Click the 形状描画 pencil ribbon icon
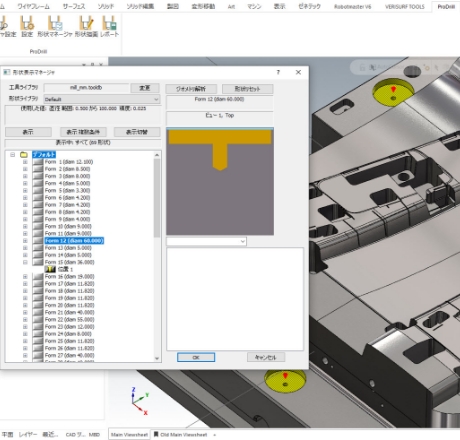 click(86, 23)
